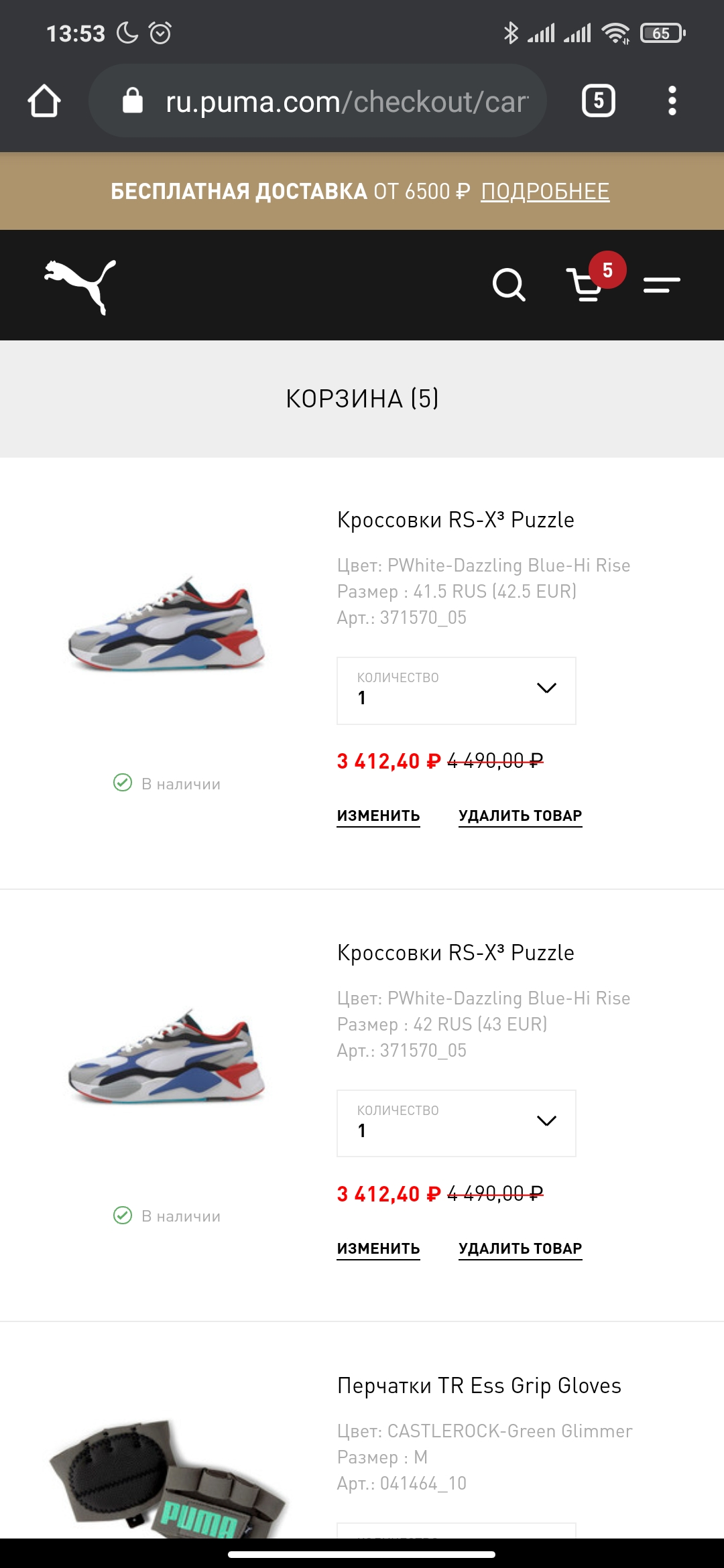The image size is (724, 1568).
Task: Go to browser home page
Action: 44,101
